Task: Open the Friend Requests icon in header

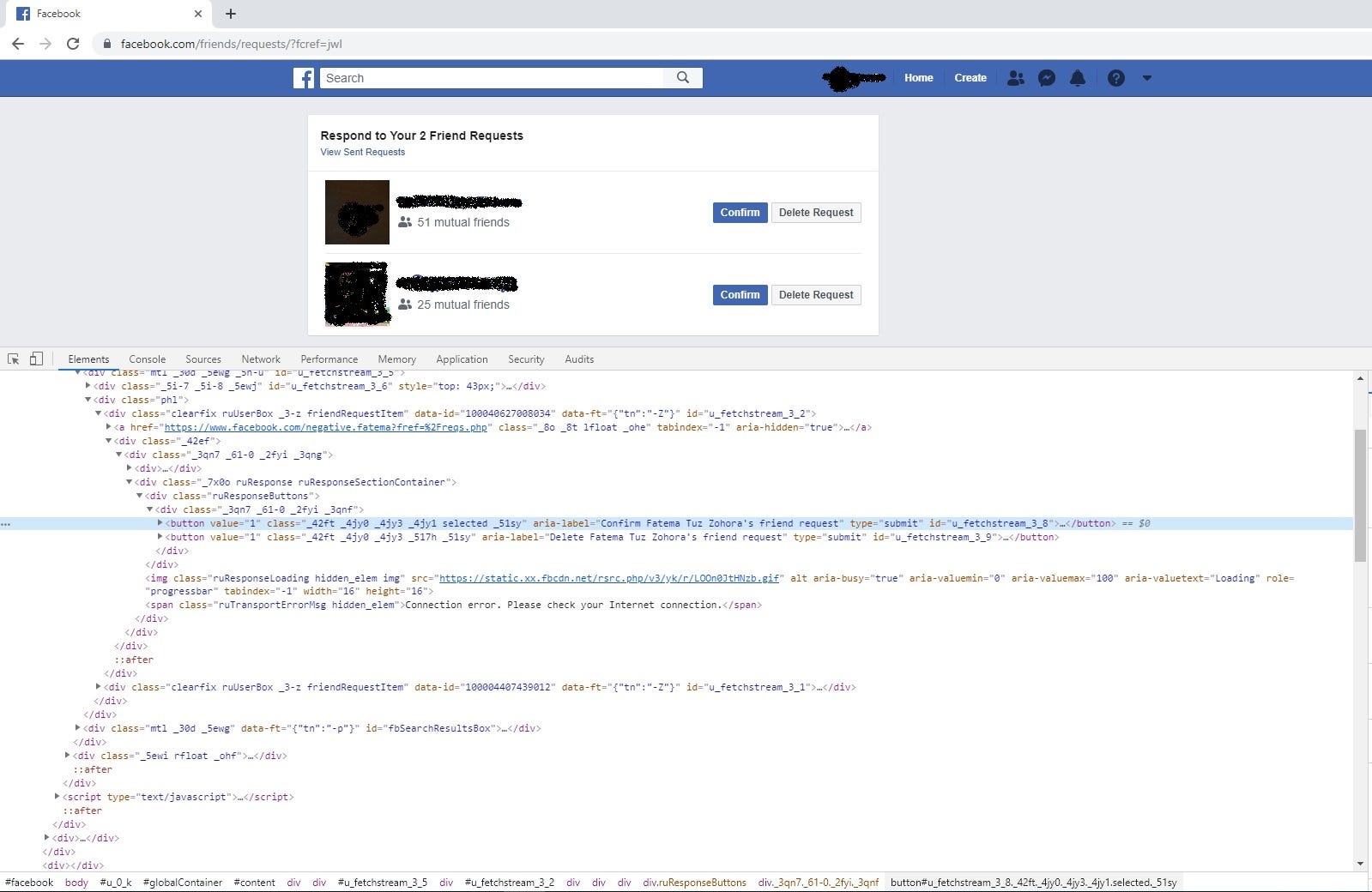Action: point(1016,78)
